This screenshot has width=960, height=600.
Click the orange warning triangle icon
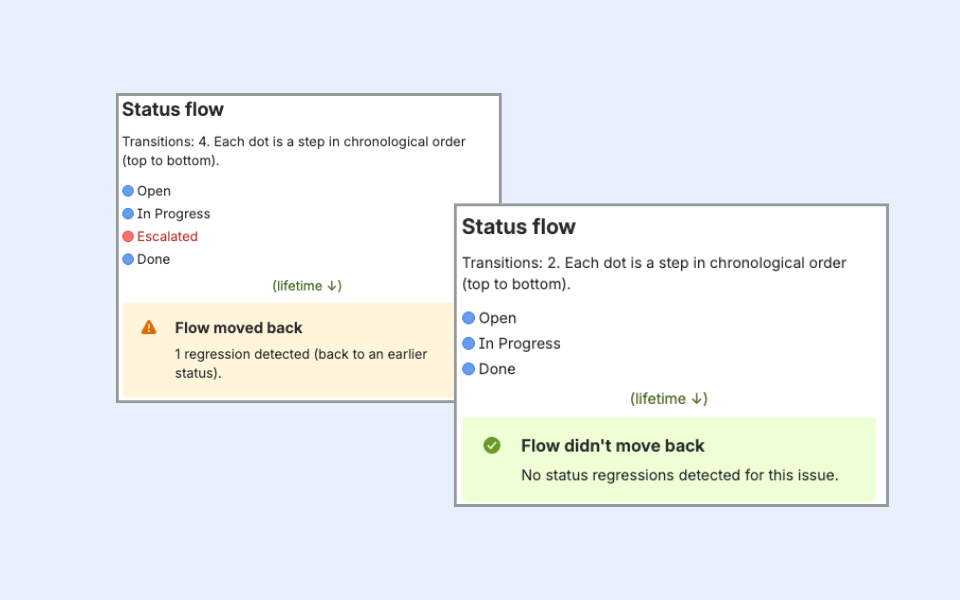149,327
